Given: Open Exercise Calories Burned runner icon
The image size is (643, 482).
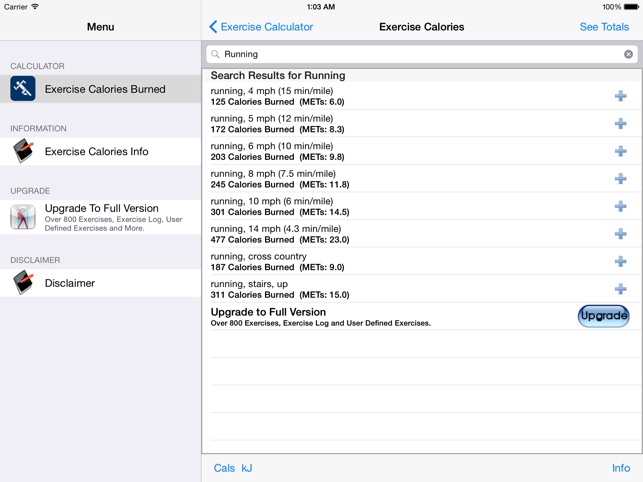Looking at the screenshot, I should (x=23, y=89).
